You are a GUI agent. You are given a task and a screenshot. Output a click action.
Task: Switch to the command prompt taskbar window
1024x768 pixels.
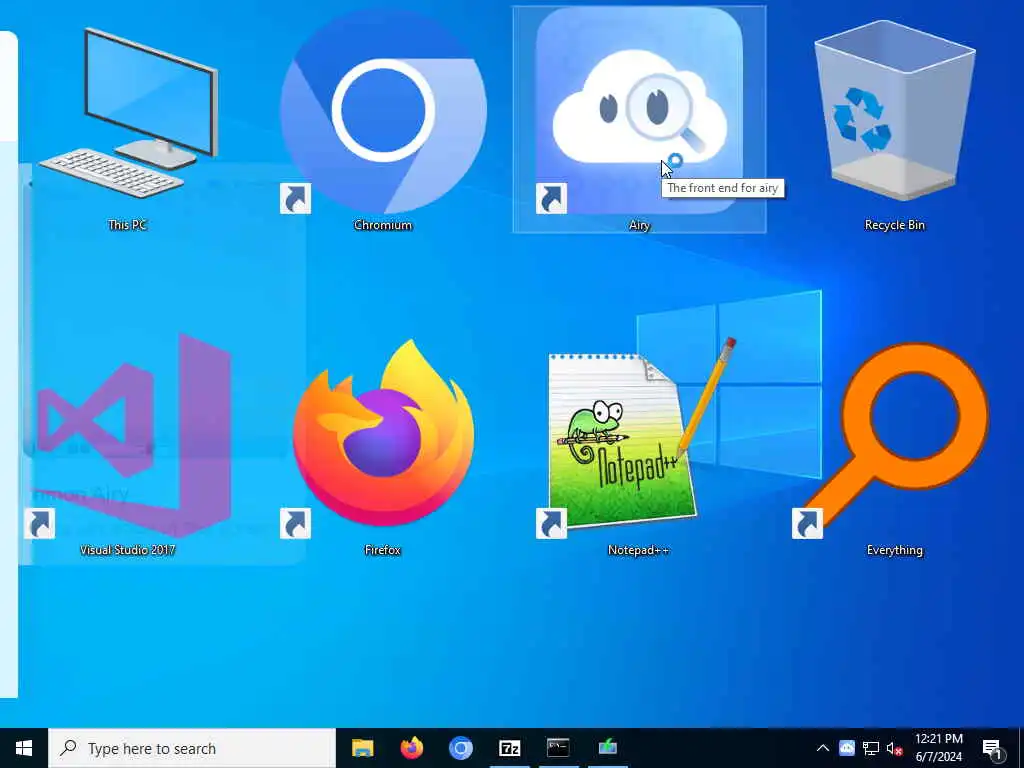[x=558, y=748]
